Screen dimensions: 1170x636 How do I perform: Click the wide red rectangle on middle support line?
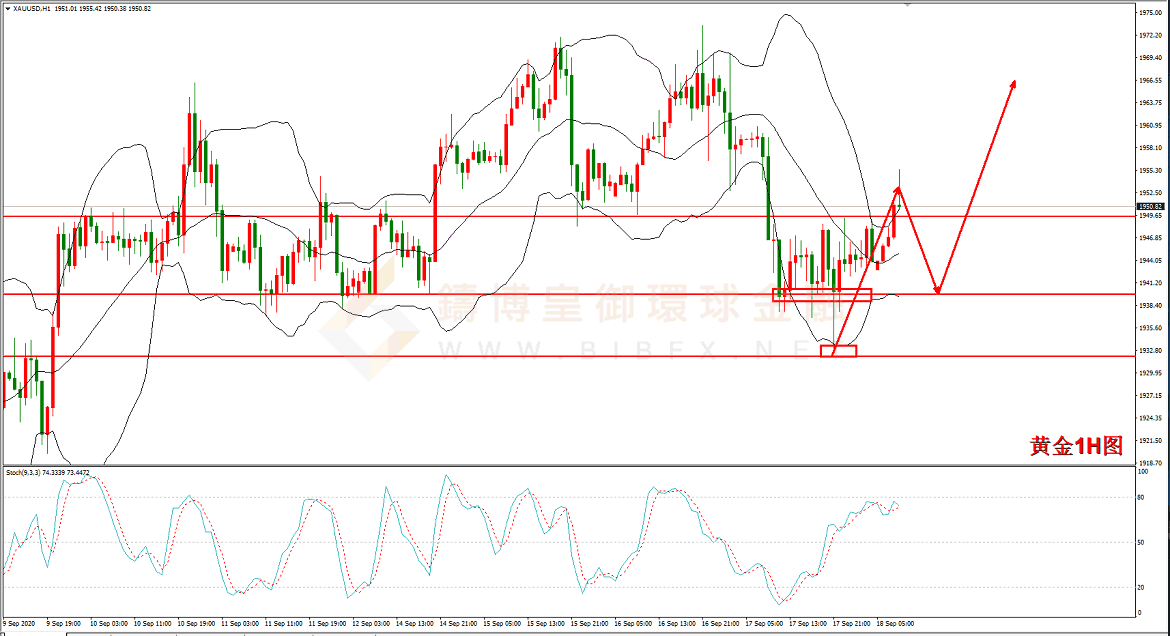coord(822,295)
